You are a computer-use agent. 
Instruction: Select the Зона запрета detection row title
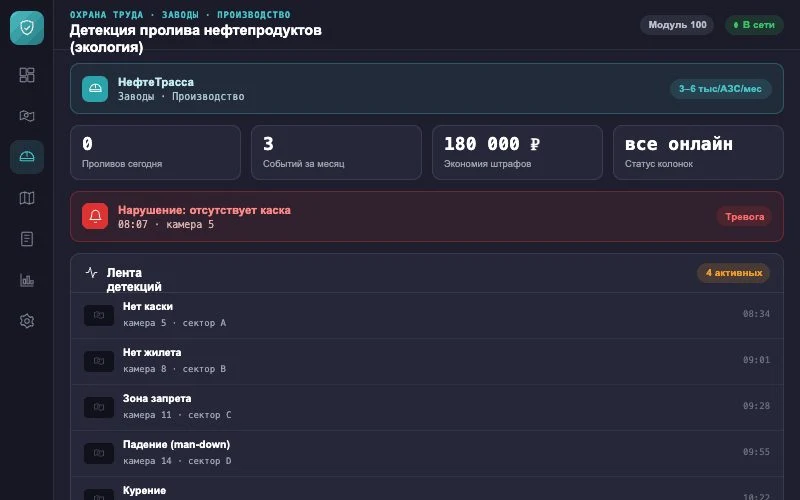tap(157, 398)
